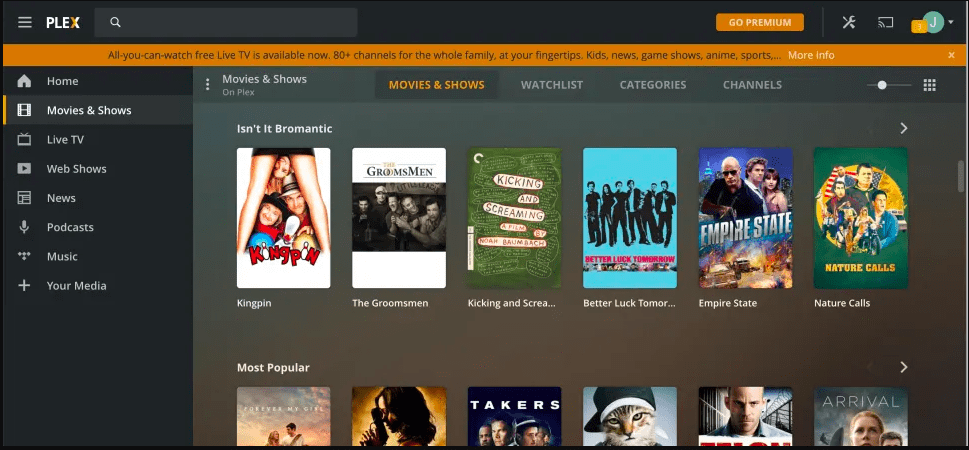
Task: Open the Better Luck Tomorrow poster
Action: pos(630,218)
